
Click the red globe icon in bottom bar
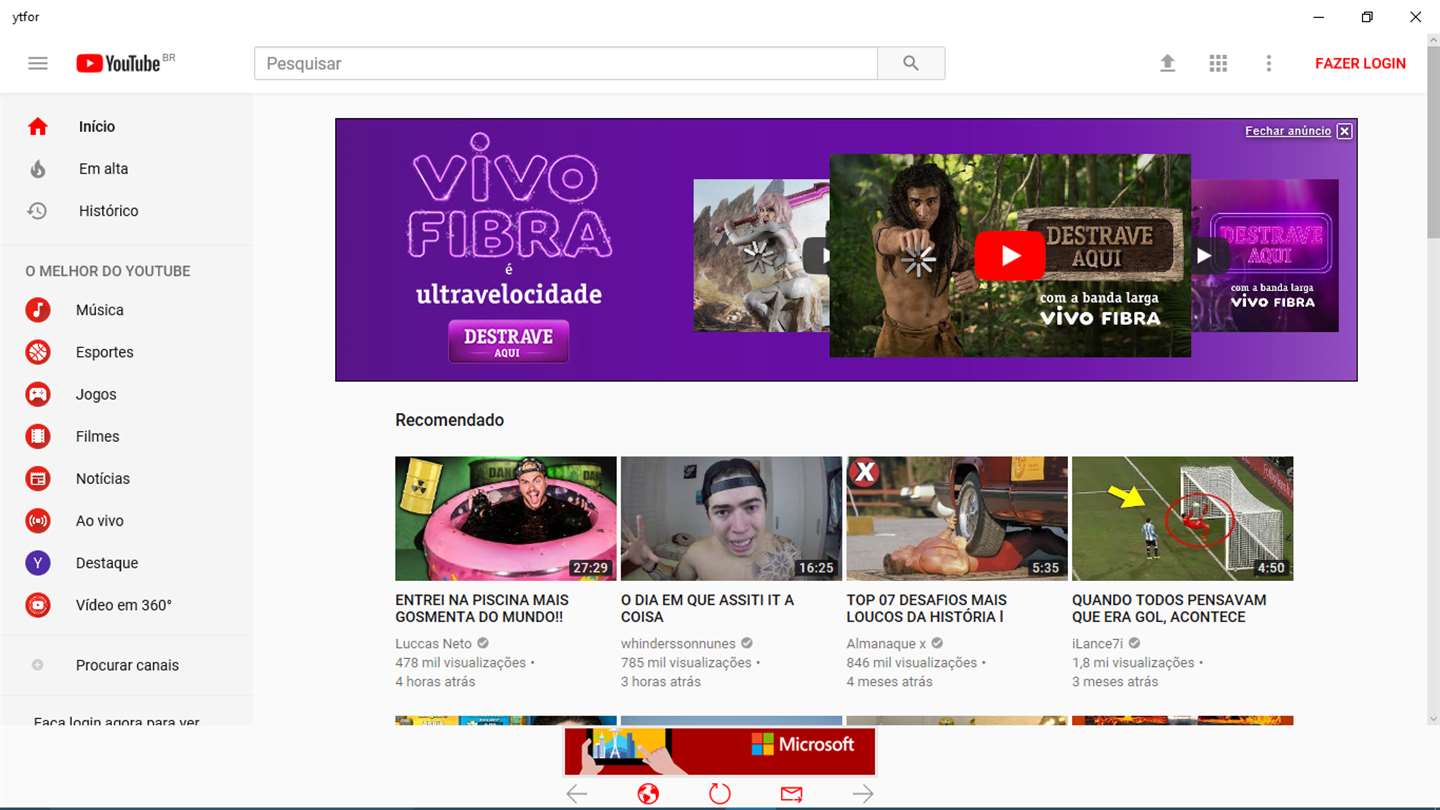pos(648,794)
